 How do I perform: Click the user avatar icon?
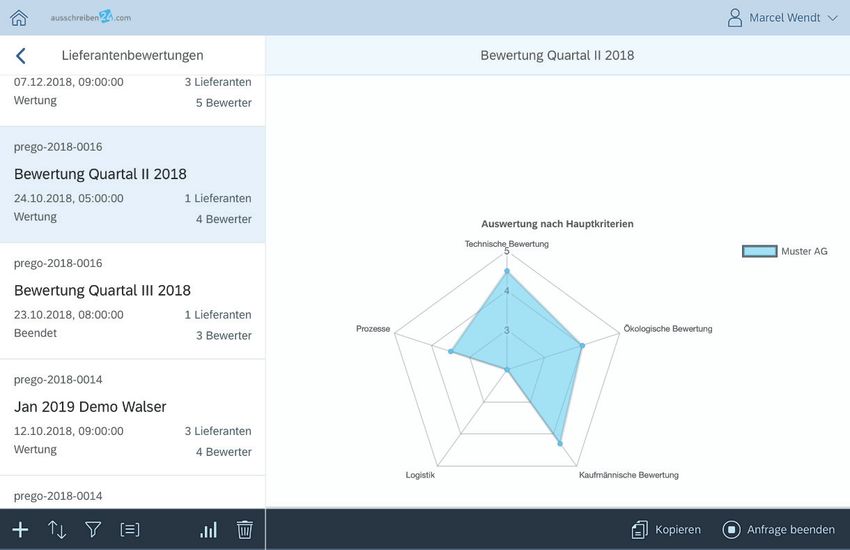[735, 17]
